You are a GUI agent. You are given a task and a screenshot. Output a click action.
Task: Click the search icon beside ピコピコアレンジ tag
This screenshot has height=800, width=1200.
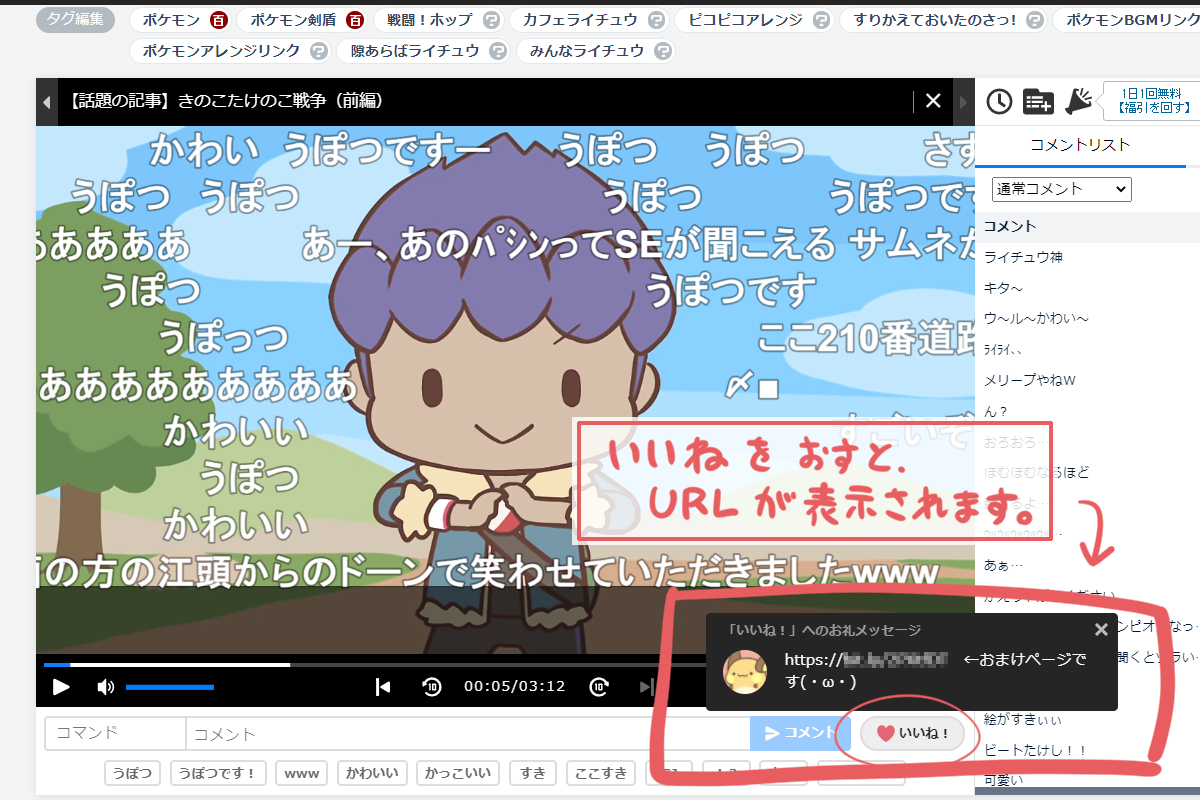tap(821, 20)
